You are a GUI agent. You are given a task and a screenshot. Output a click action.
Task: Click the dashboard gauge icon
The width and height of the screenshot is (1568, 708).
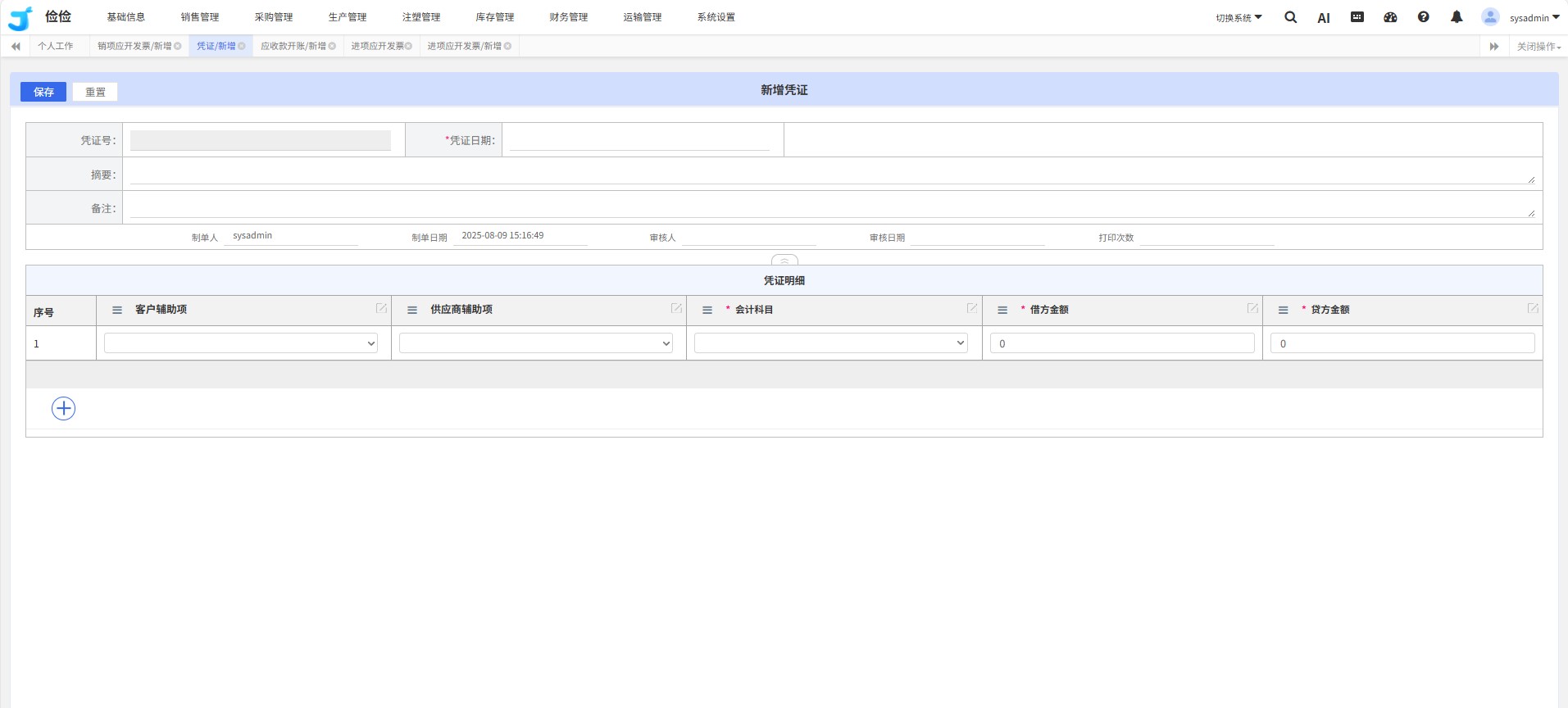1390,17
